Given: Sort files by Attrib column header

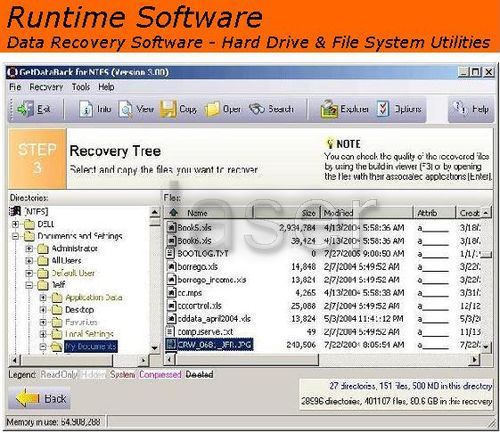Looking at the screenshot, I should pyautogui.click(x=435, y=213).
